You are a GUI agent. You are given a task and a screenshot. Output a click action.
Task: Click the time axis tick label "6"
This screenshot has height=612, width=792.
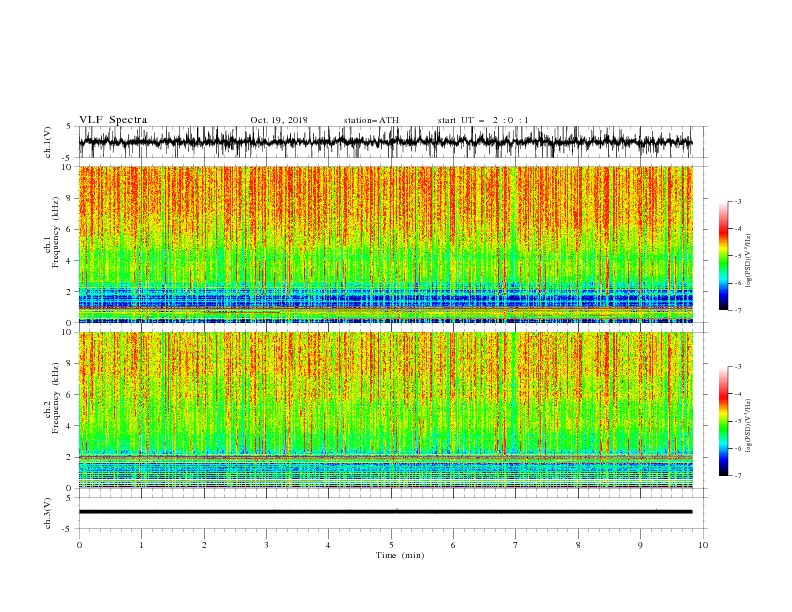453,545
